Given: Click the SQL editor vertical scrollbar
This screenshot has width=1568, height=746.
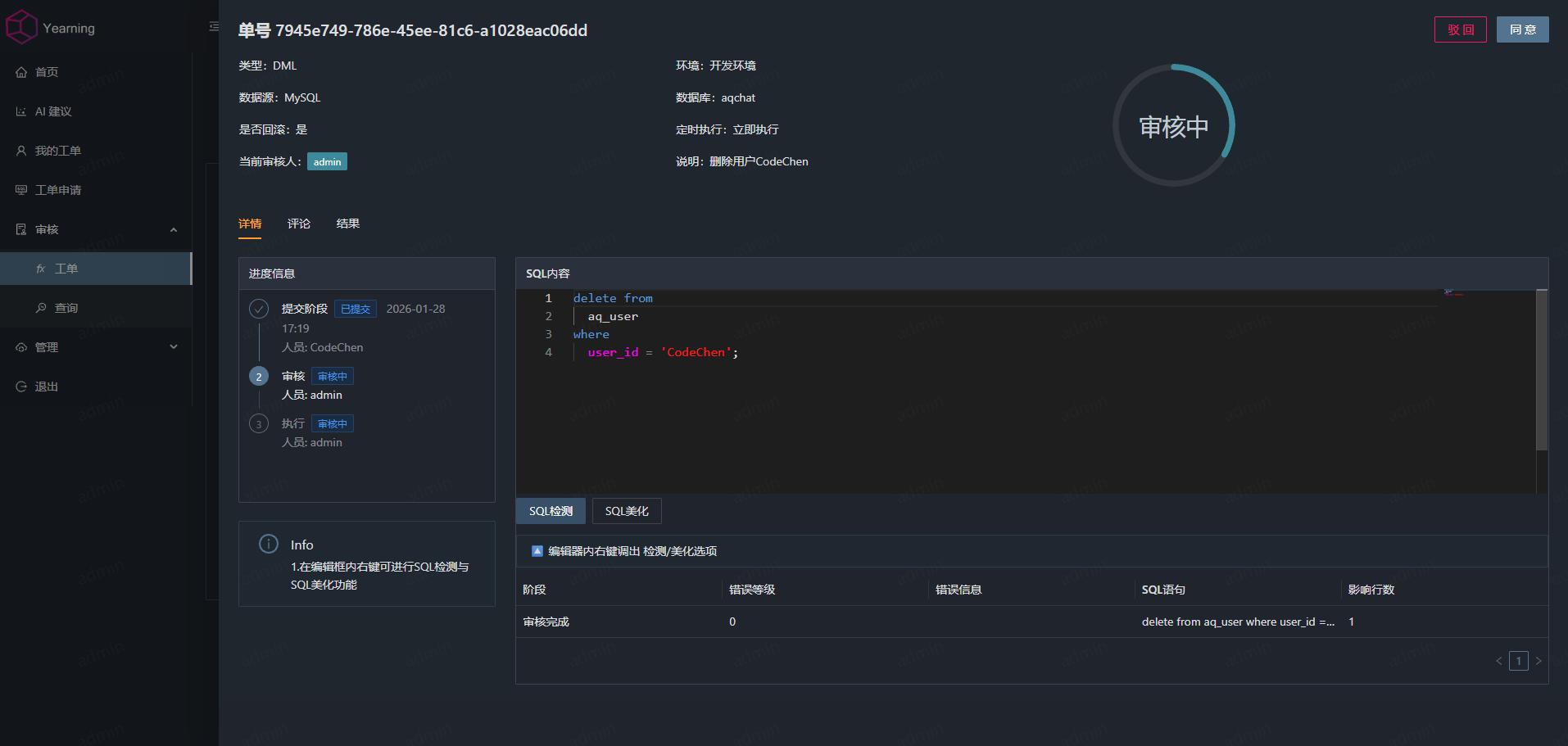Looking at the screenshot, I should (1542, 370).
